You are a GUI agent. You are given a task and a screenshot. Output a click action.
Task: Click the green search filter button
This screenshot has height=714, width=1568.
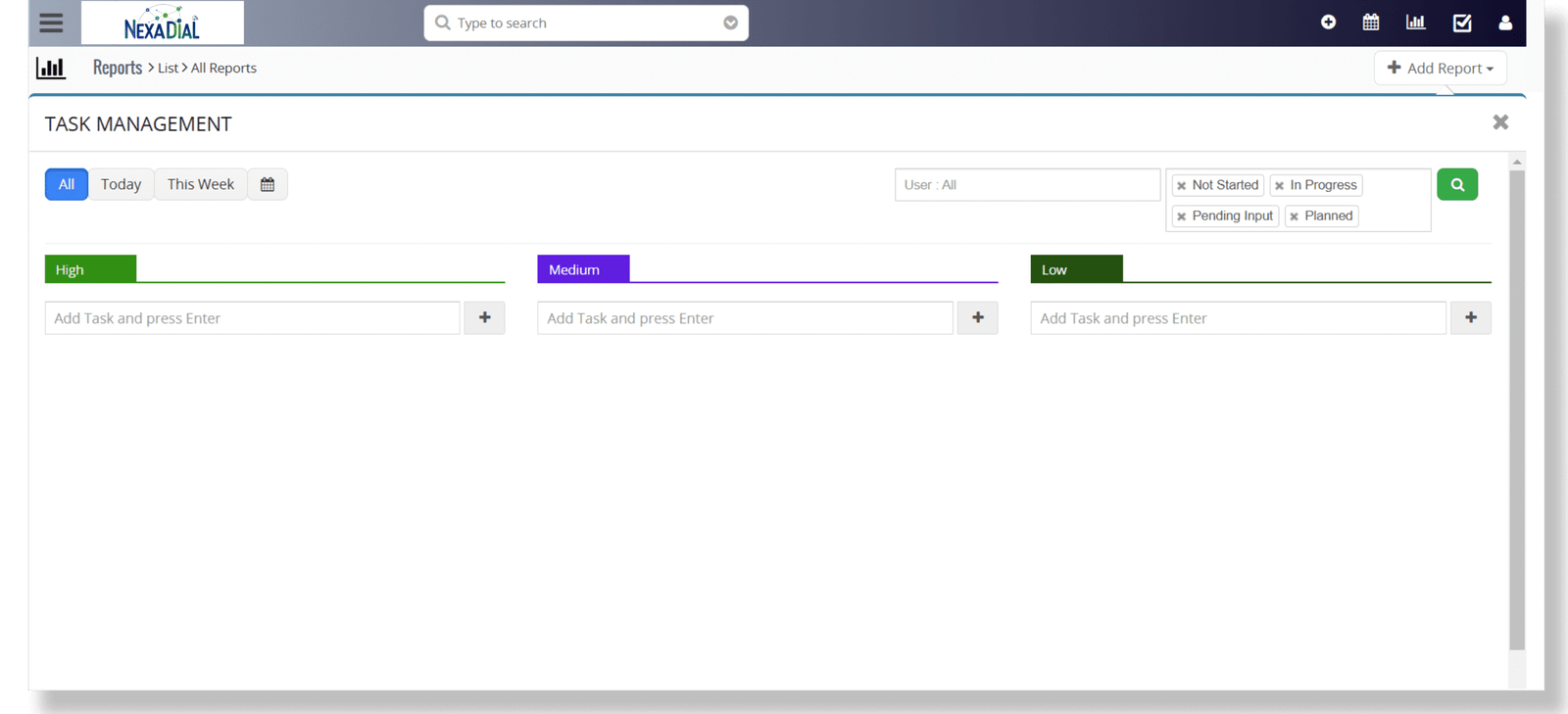point(1456,184)
